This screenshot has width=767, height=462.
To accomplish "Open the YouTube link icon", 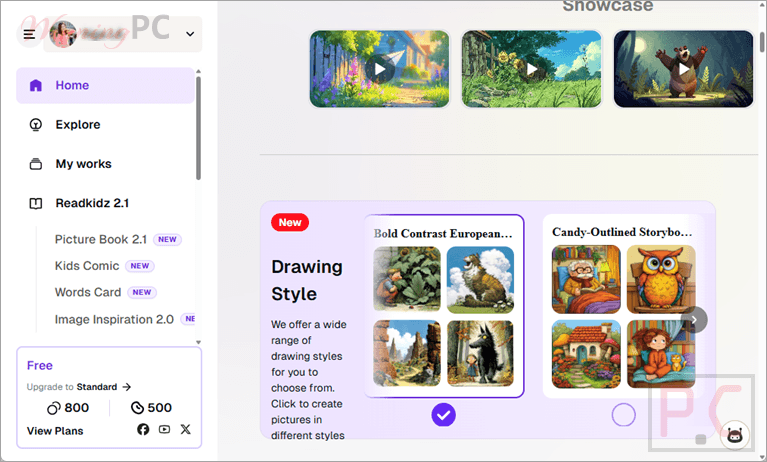I will click(x=164, y=429).
